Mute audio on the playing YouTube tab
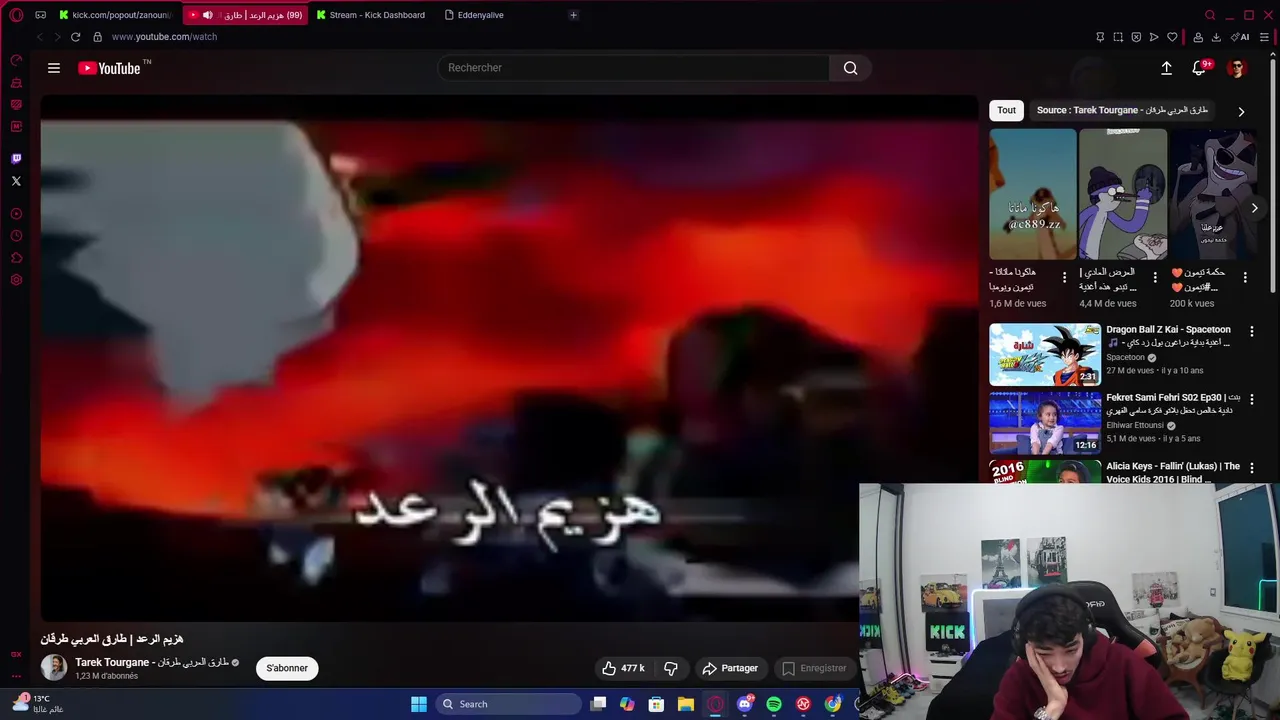Screen dimensions: 1280x720 point(208,15)
